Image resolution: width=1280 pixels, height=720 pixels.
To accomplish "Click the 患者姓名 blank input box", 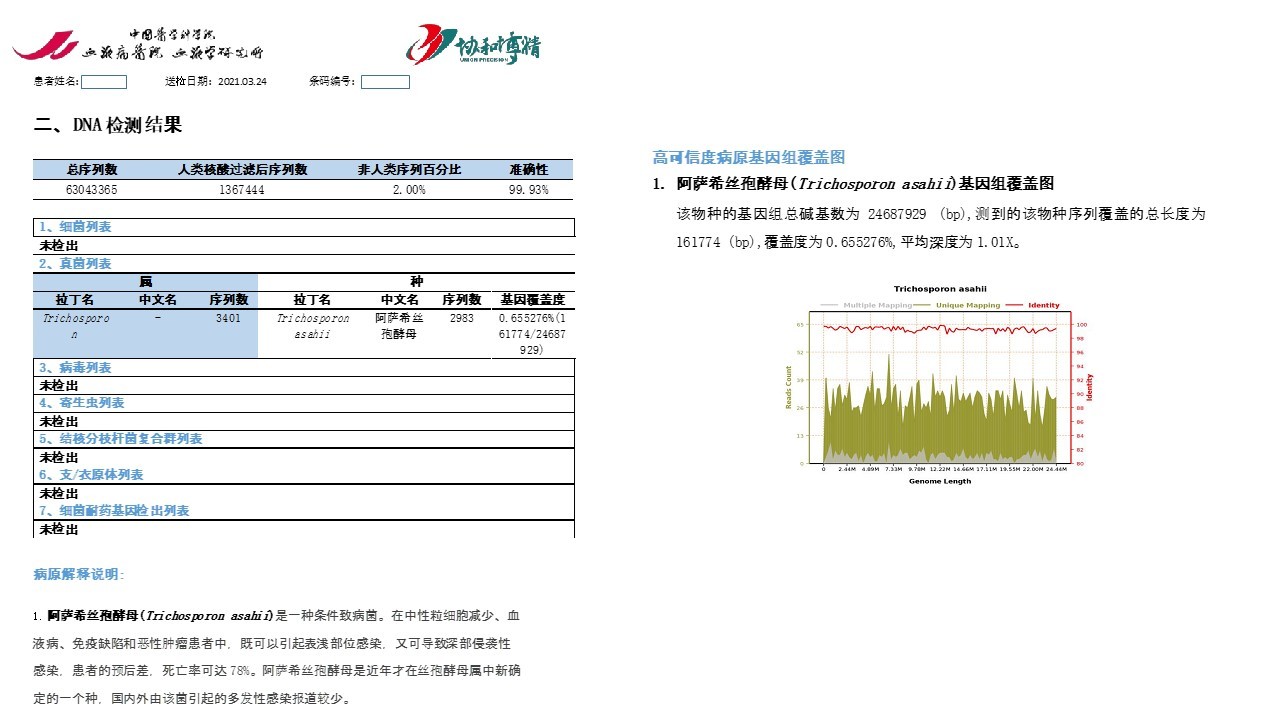I will tap(104, 82).
